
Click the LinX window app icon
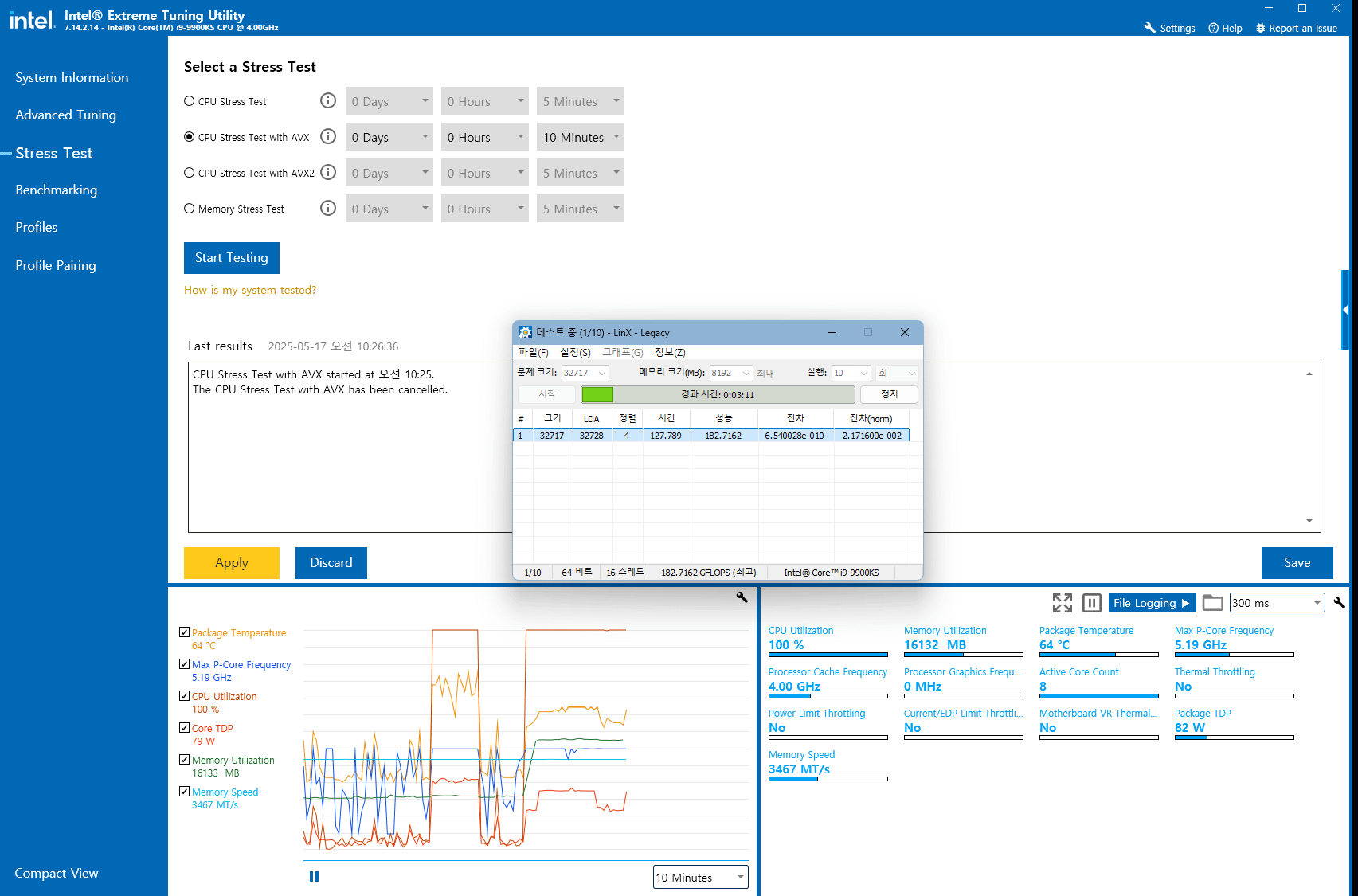click(x=526, y=332)
